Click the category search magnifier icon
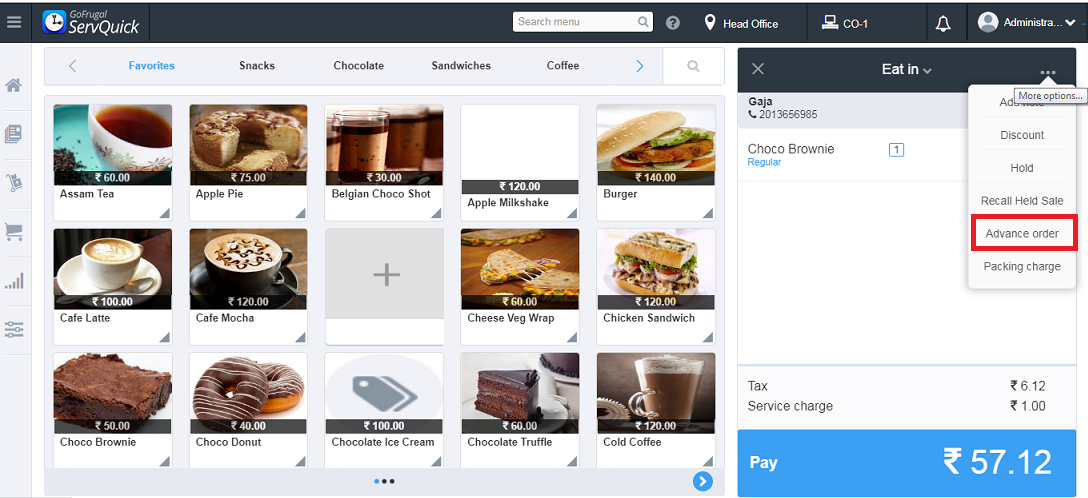Screen dimensions: 1088x498 click(693, 66)
